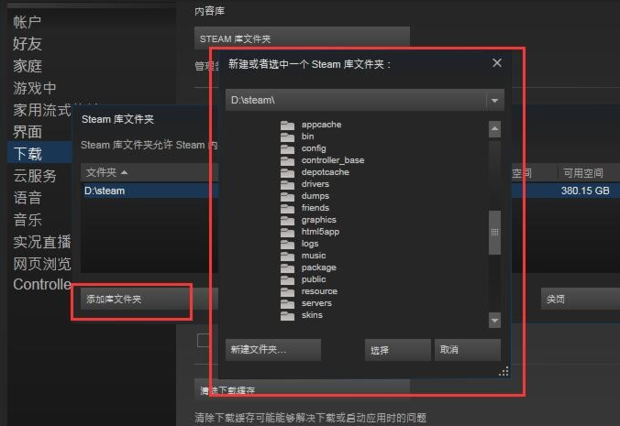Close the library folder chooser dialog
The width and height of the screenshot is (620, 426).
(x=497, y=63)
